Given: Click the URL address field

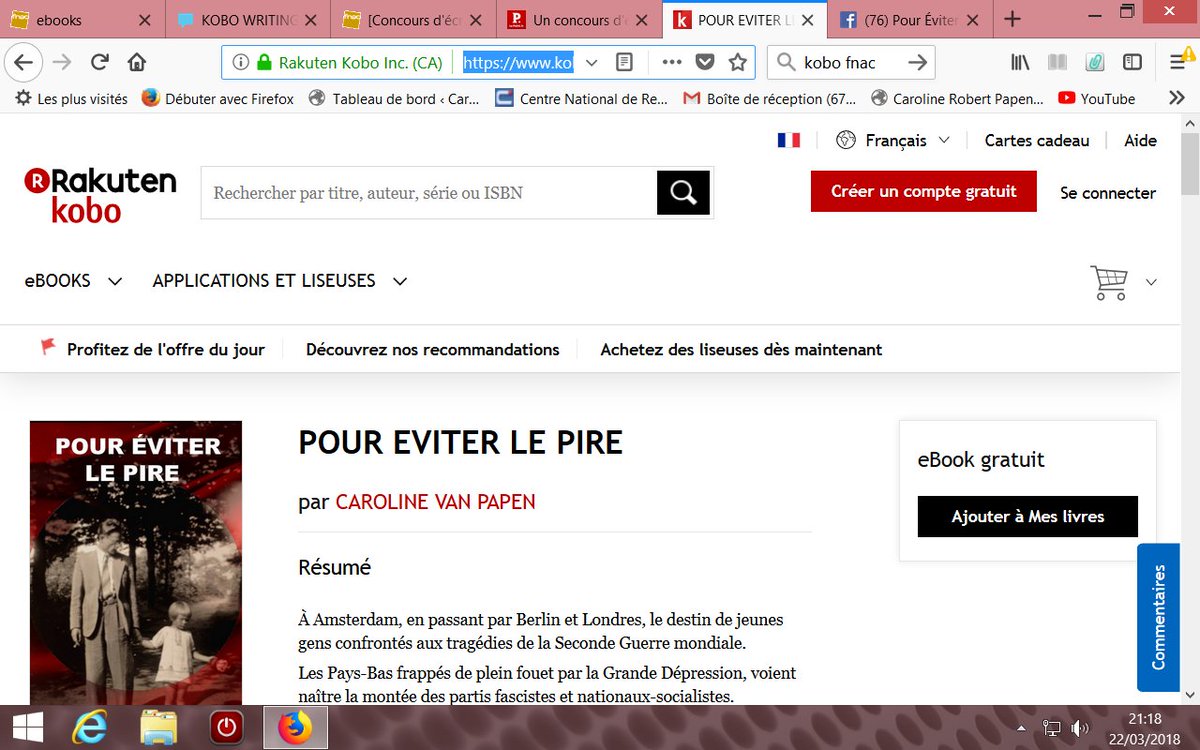Looking at the screenshot, I should point(518,62).
